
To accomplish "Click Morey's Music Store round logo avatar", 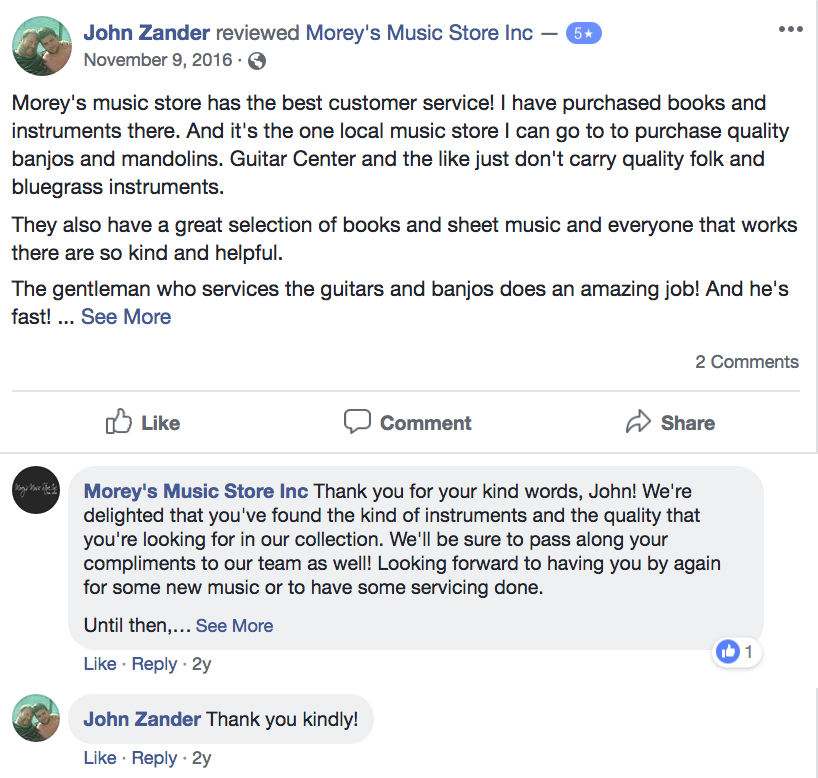I will pos(36,492).
